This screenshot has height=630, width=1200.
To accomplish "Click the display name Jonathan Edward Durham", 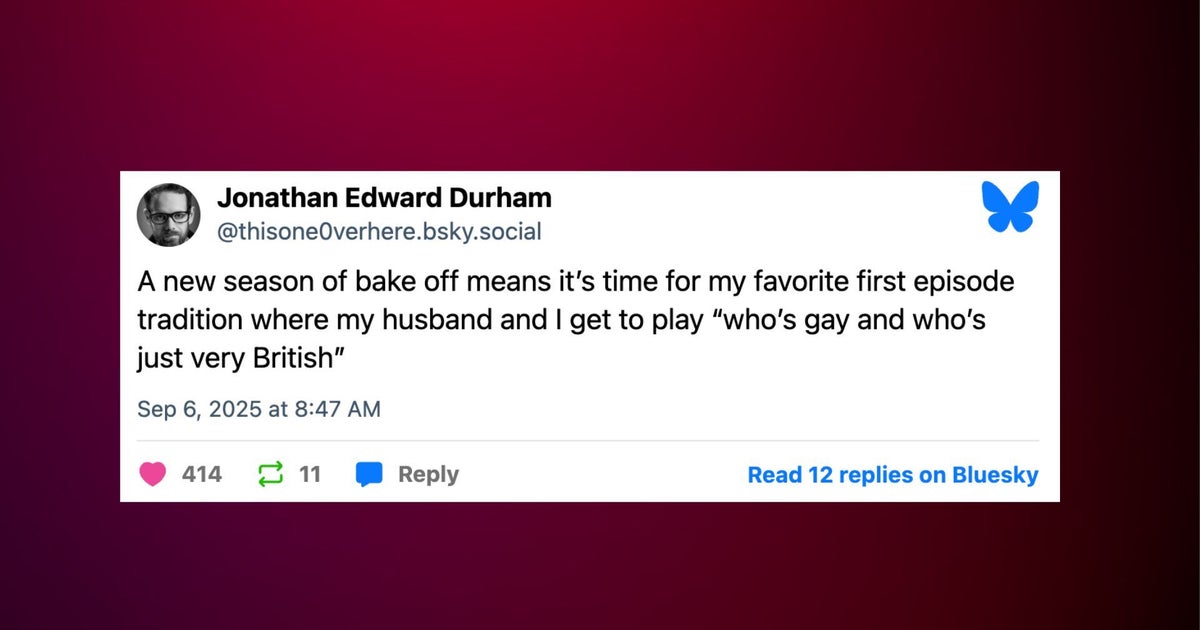I will (384, 199).
